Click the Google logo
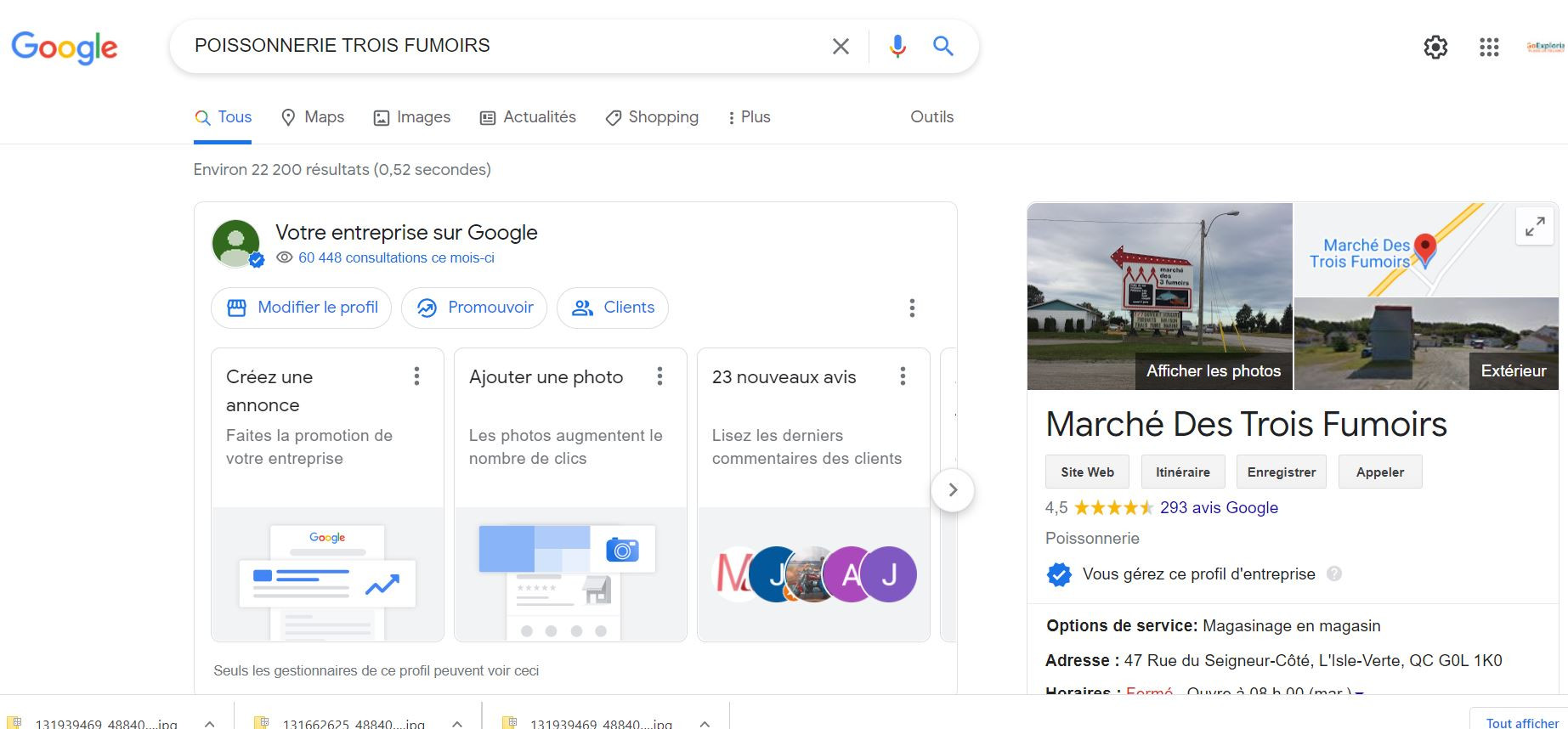Image resolution: width=1568 pixels, height=729 pixels. pos(65,48)
